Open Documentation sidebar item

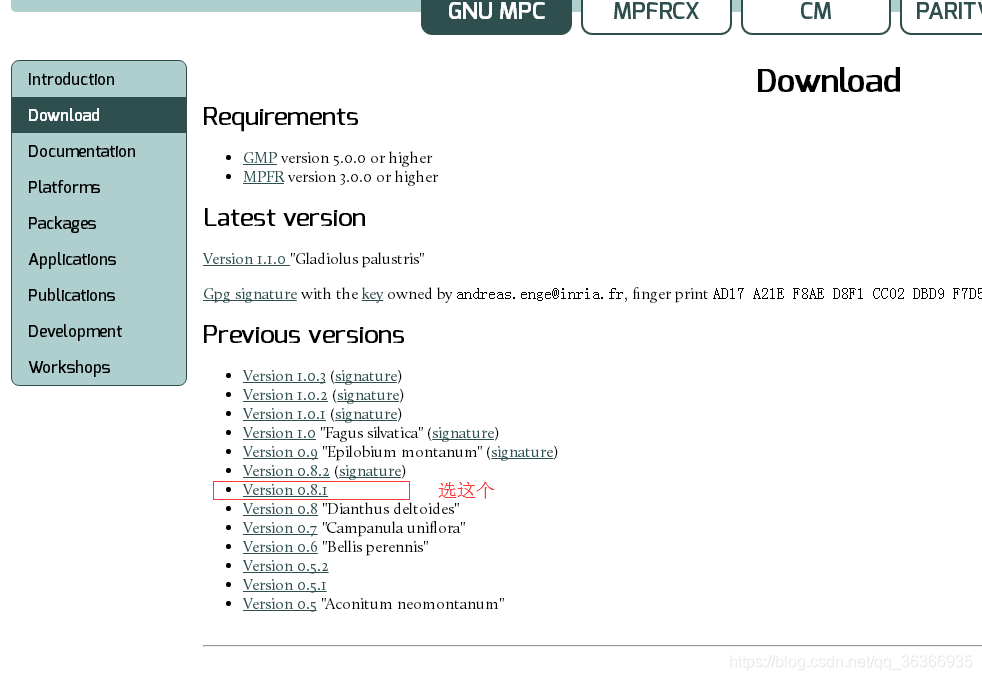99,151
